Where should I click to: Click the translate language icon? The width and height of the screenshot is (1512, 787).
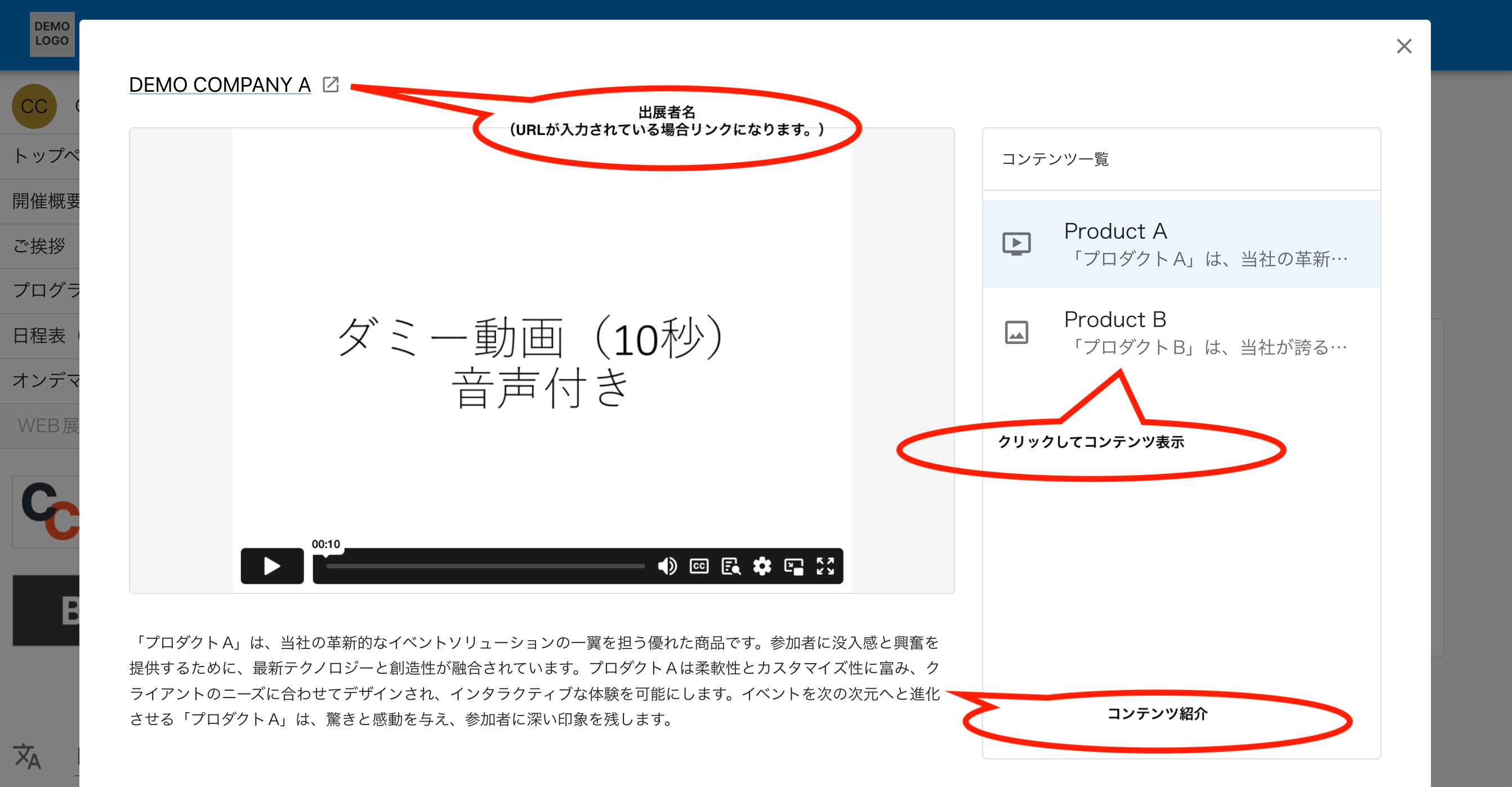pos(28,756)
